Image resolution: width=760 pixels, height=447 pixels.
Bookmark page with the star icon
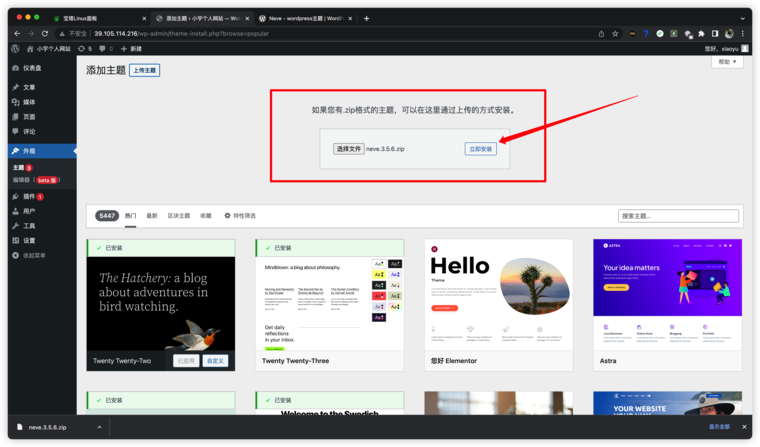[x=615, y=33]
